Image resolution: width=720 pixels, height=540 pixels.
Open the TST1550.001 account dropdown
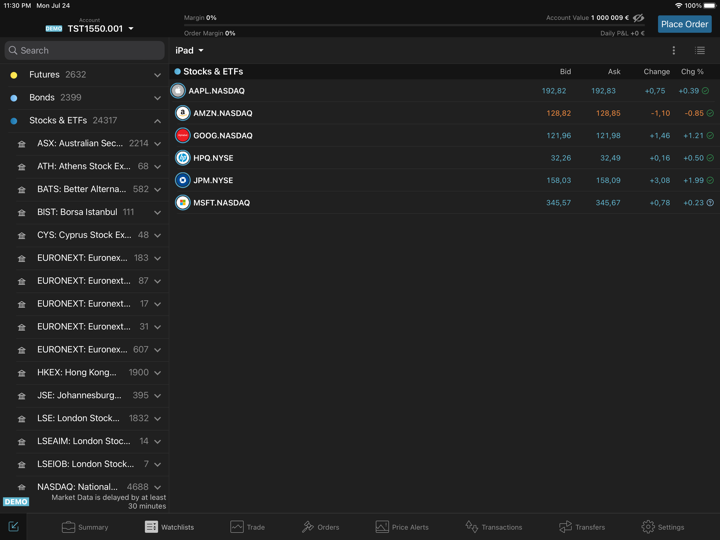pos(100,29)
